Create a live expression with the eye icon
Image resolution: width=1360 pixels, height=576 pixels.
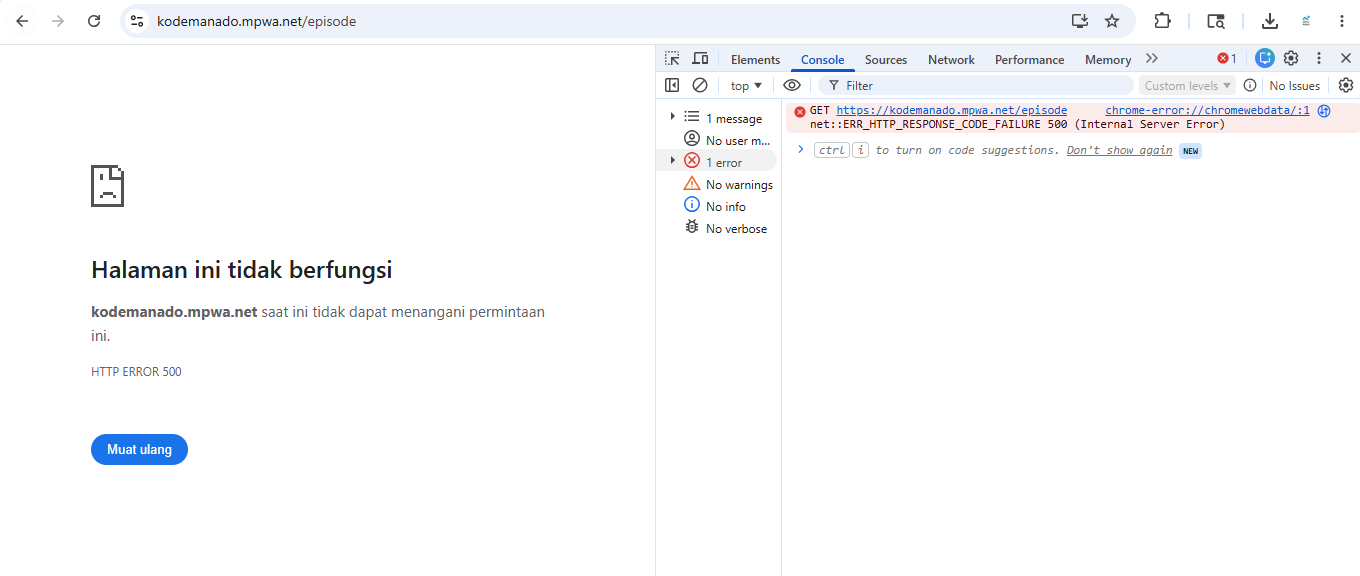[x=792, y=85]
